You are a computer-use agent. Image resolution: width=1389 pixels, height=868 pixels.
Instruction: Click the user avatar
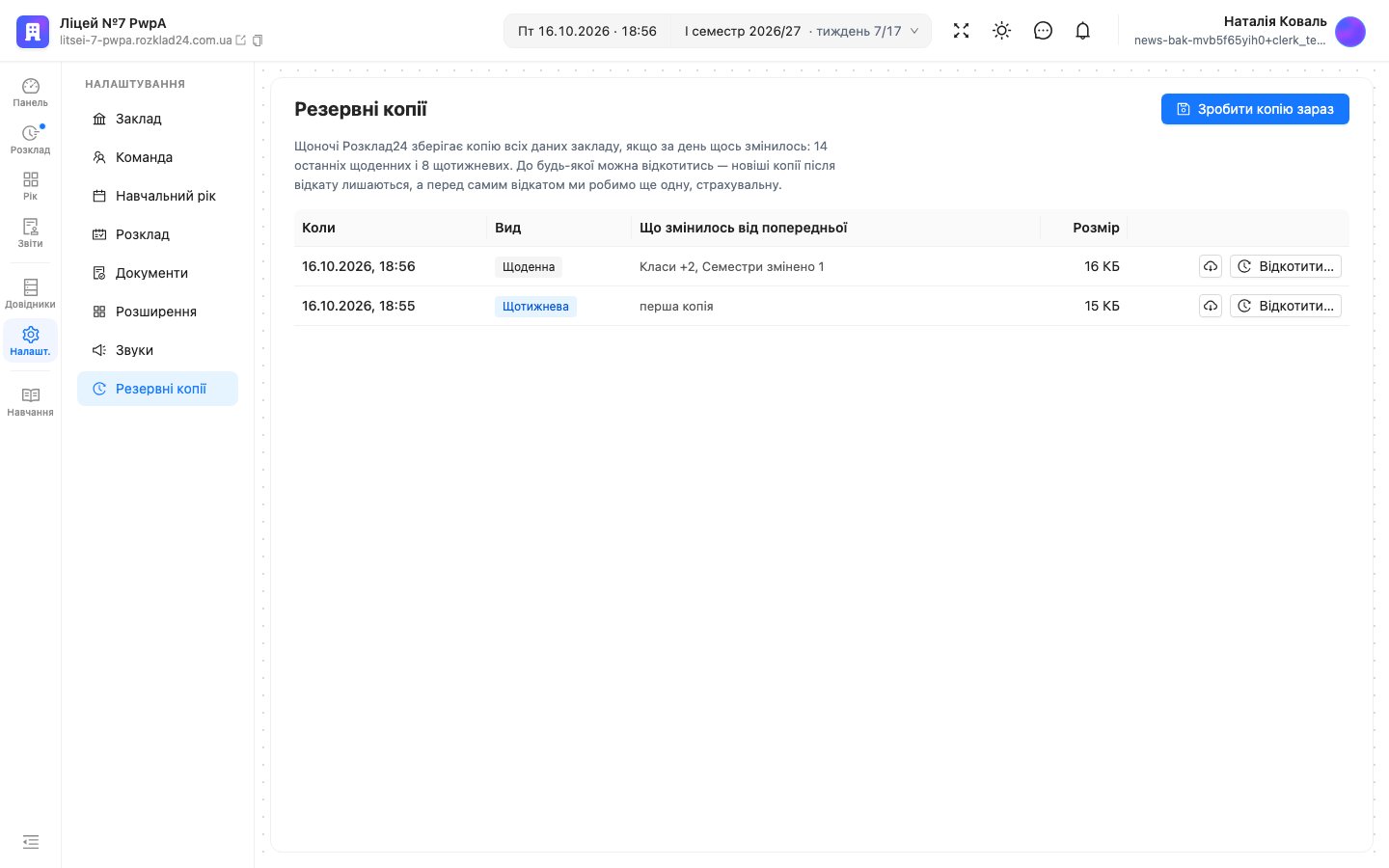click(1350, 31)
